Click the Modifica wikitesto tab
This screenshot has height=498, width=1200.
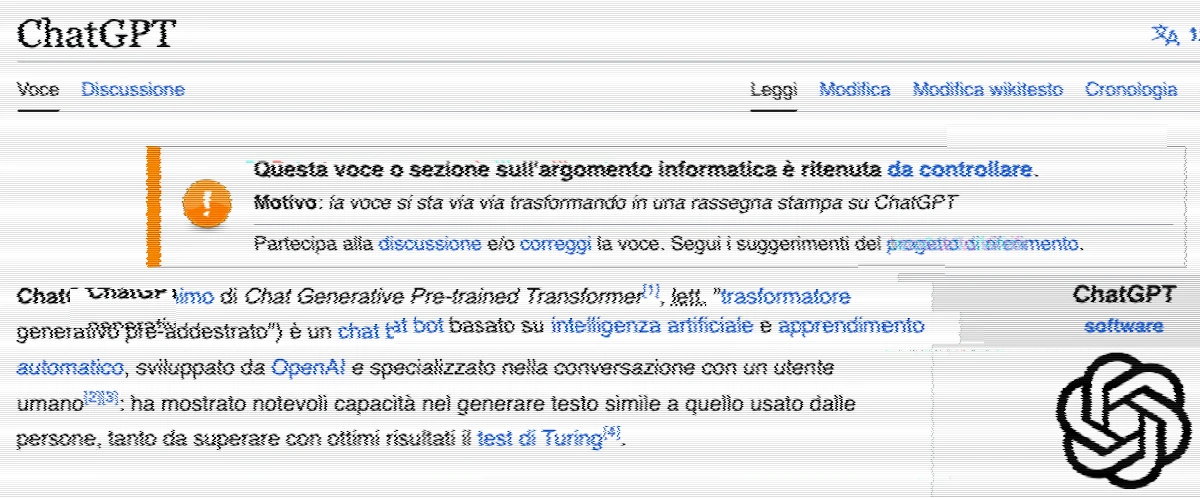(988, 90)
